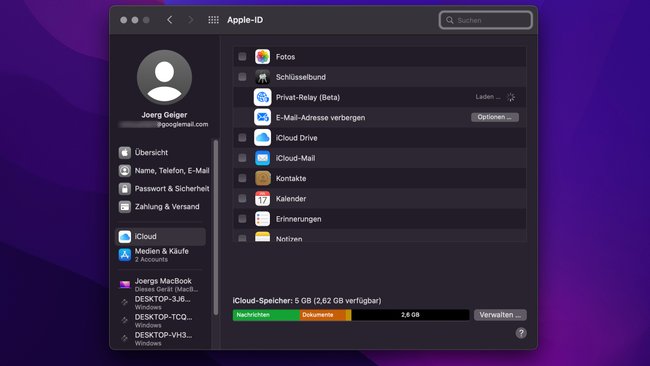
Task: Click the profile avatar picture
Action: tap(165, 77)
